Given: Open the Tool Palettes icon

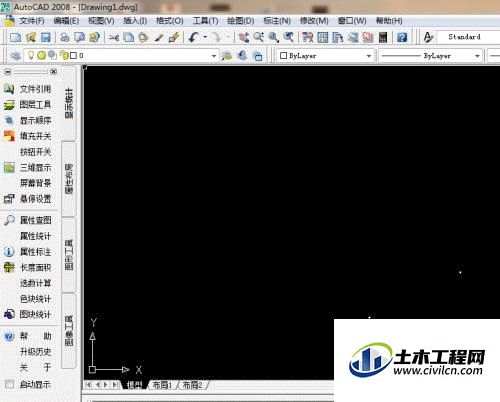Looking at the screenshot, I should (x=338, y=37).
